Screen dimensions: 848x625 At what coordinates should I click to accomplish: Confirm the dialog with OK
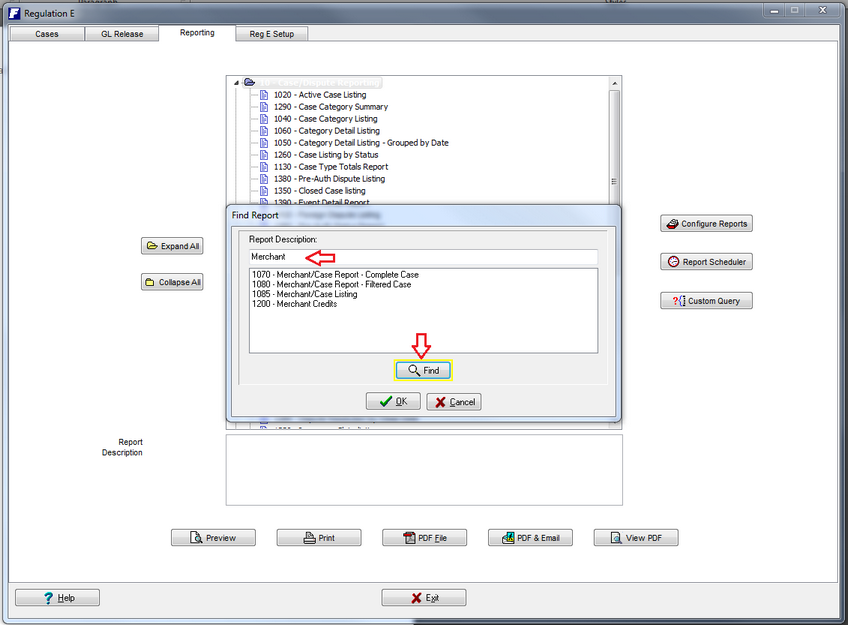[393, 401]
